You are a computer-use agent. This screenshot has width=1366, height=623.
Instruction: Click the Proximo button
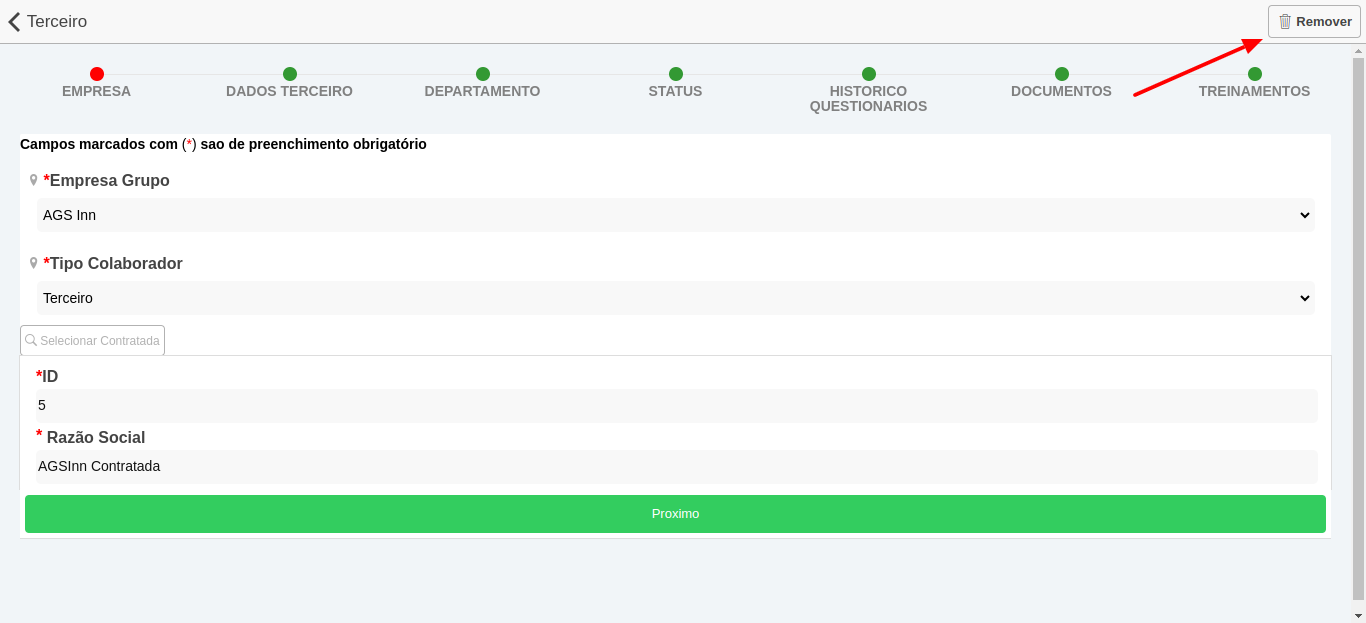(x=675, y=513)
